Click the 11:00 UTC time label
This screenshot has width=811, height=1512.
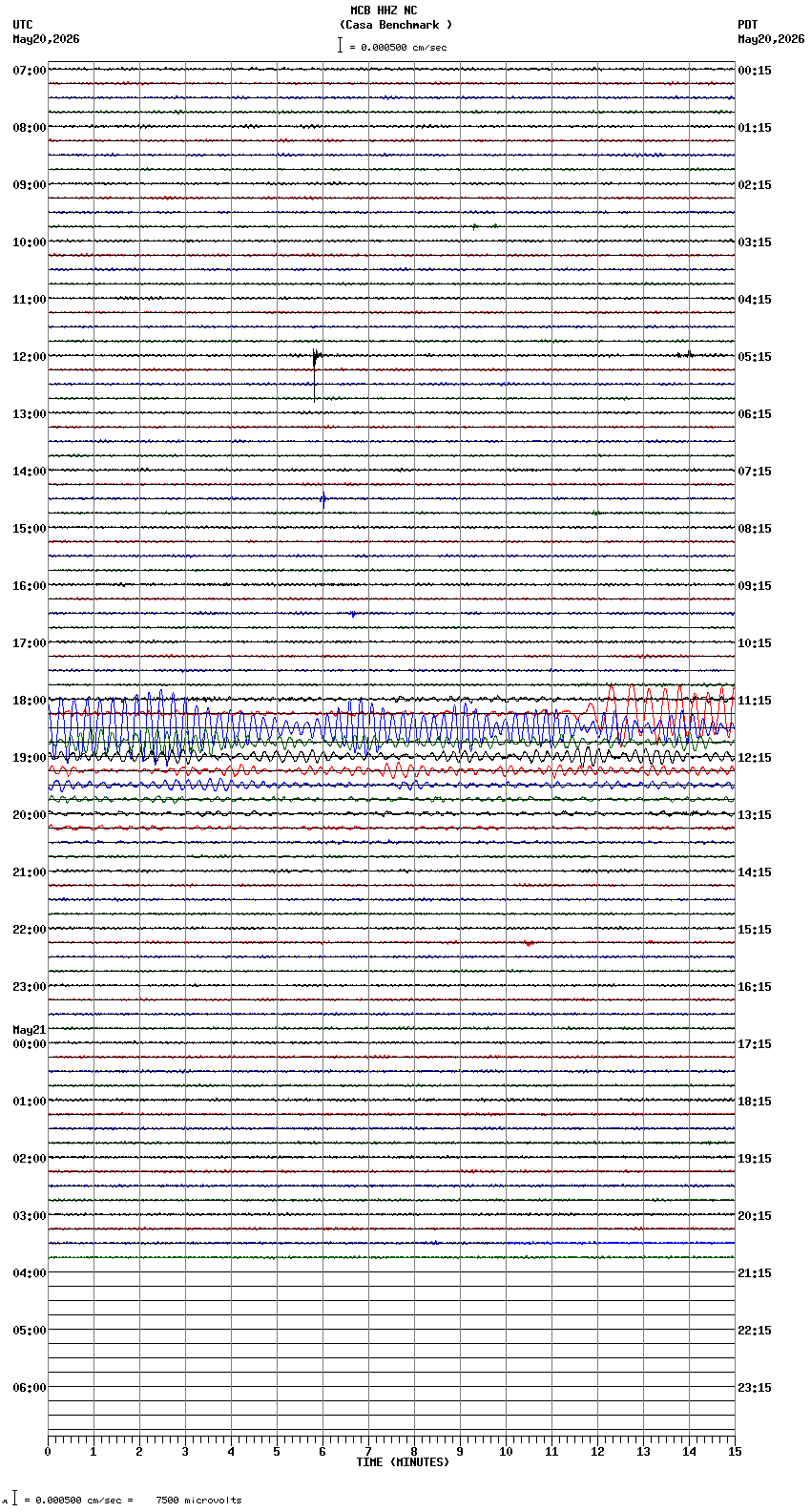tap(30, 300)
